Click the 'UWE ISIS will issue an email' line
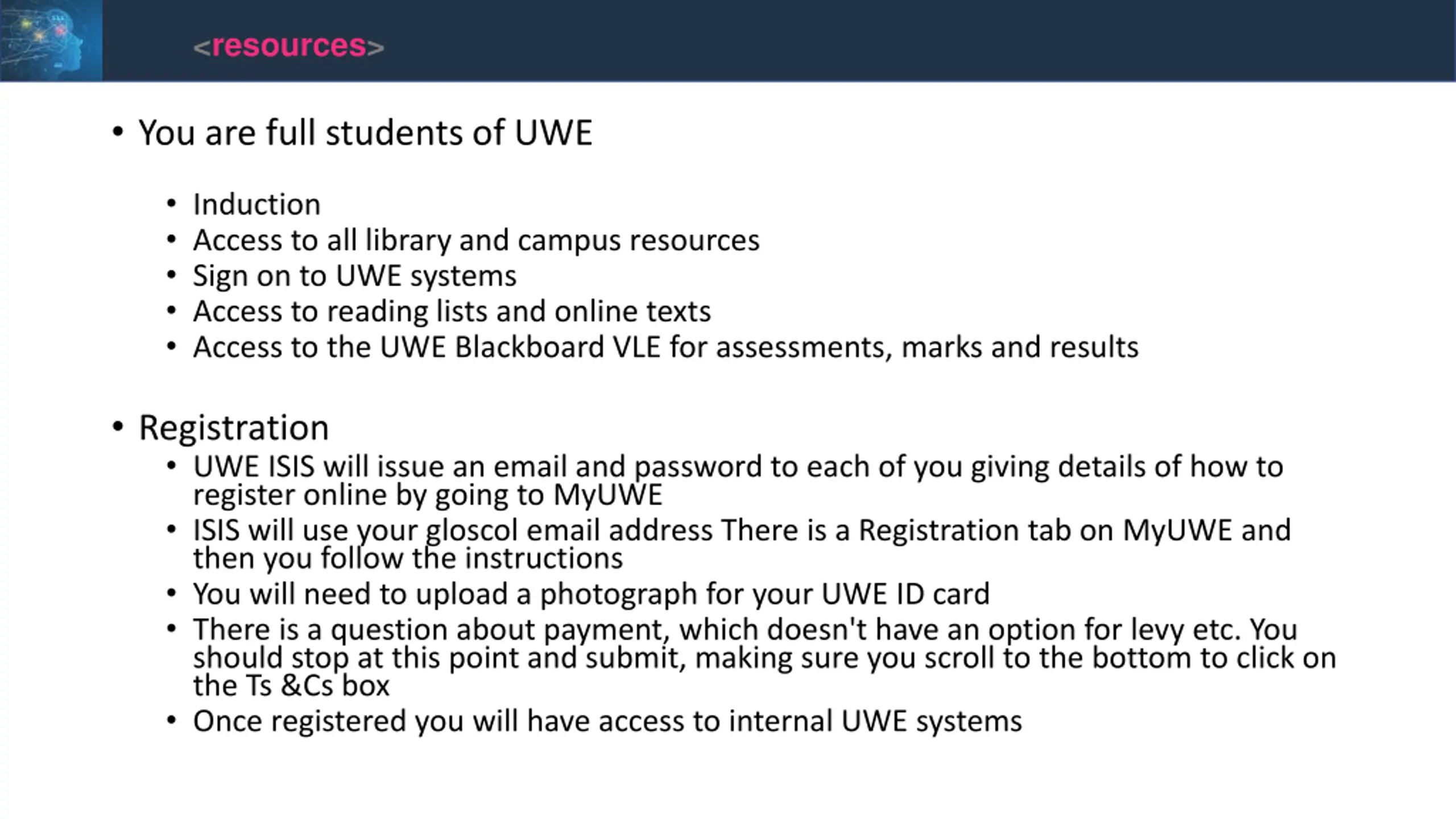 coord(738,466)
